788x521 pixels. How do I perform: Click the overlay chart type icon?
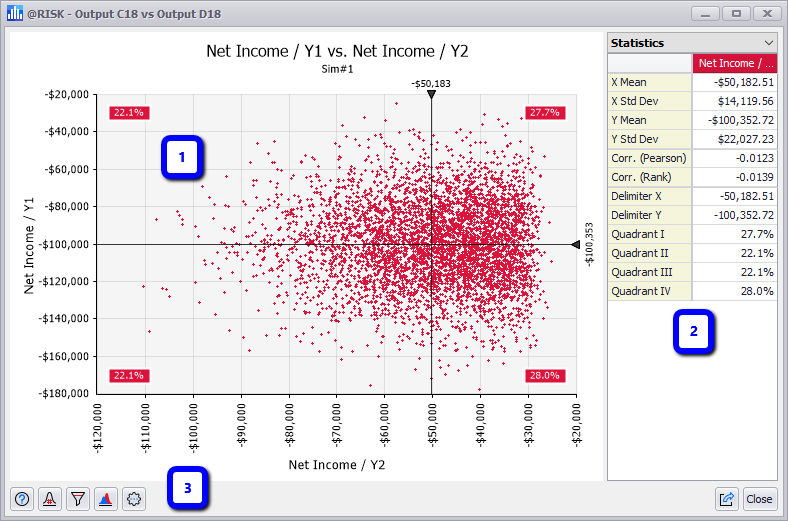105,499
